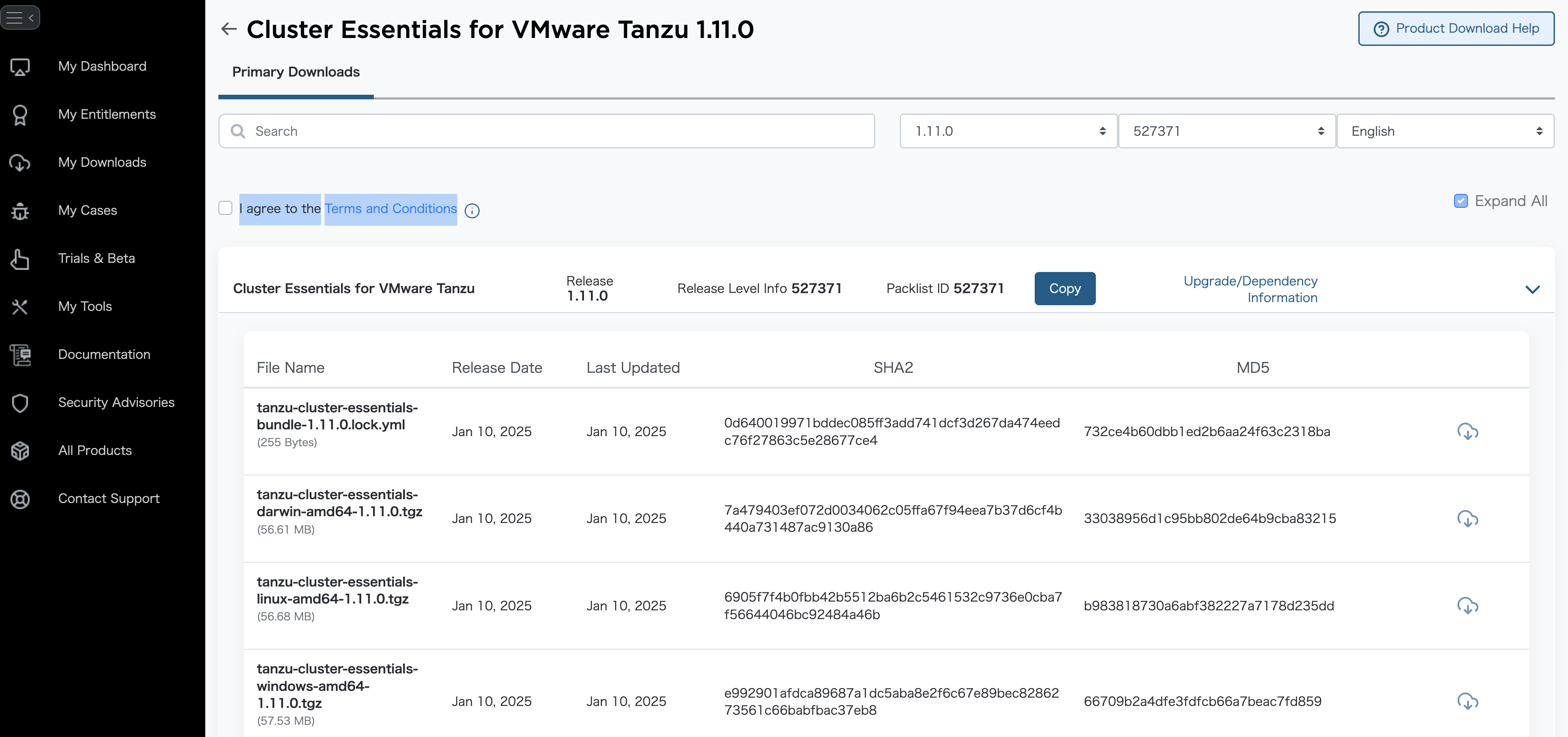Go to My Downloads in the sidebar
The image size is (1568, 737).
[x=102, y=162]
